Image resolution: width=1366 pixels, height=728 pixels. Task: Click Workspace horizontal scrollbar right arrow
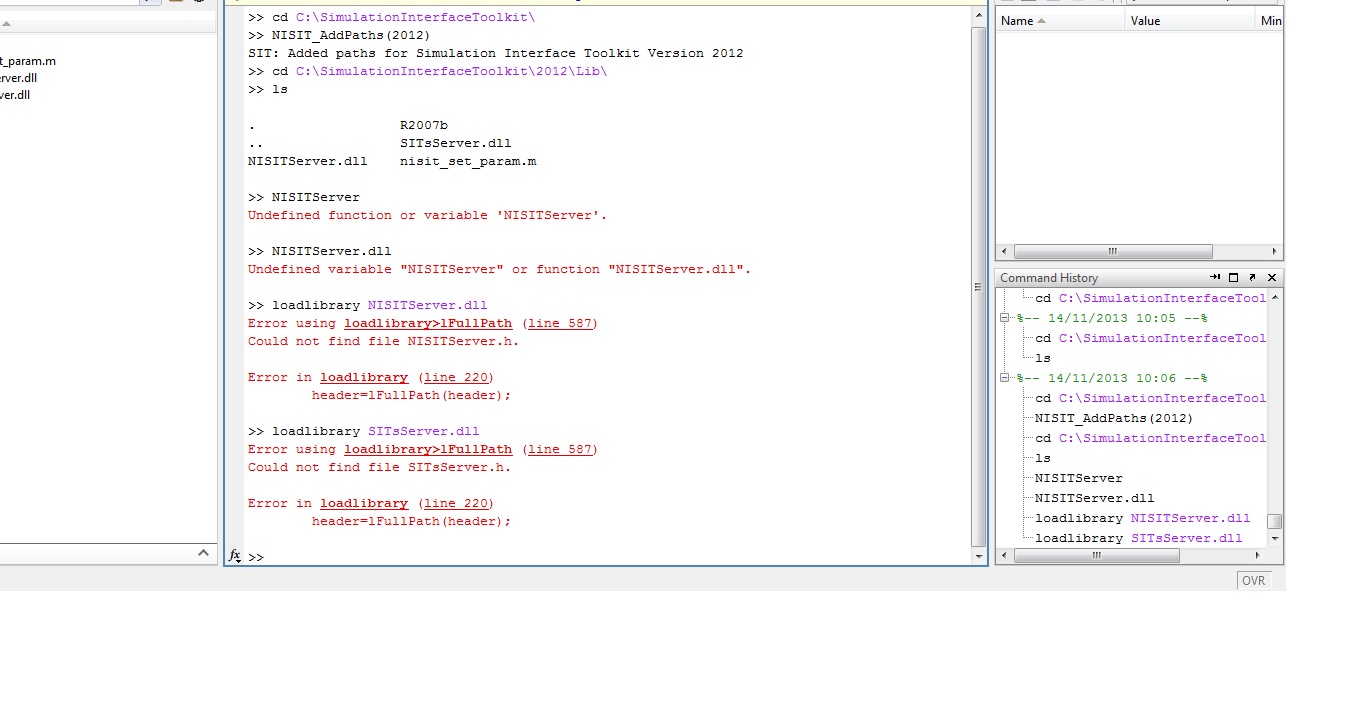(1275, 252)
